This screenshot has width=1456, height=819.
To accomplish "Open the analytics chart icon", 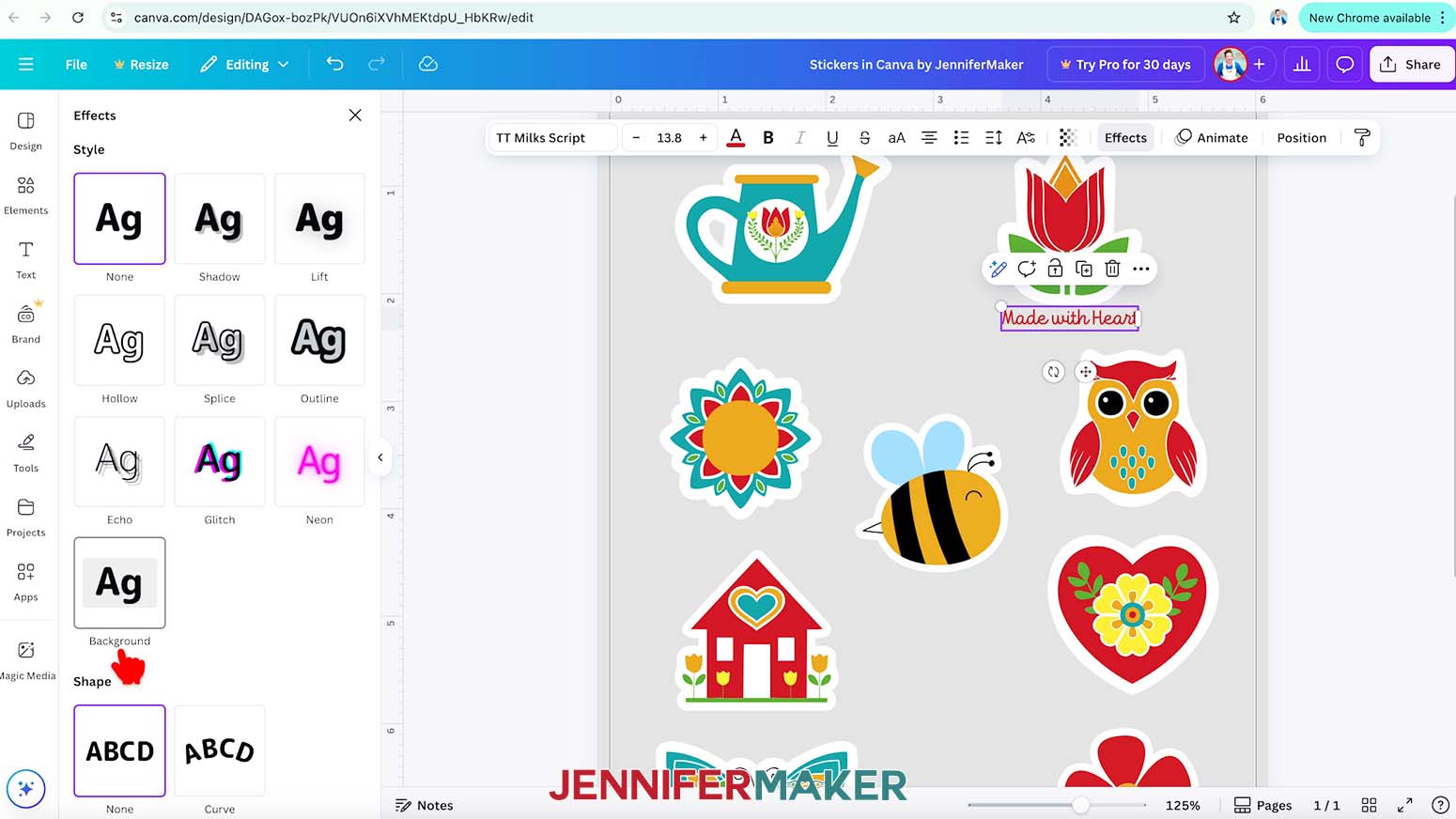I will [x=1302, y=64].
